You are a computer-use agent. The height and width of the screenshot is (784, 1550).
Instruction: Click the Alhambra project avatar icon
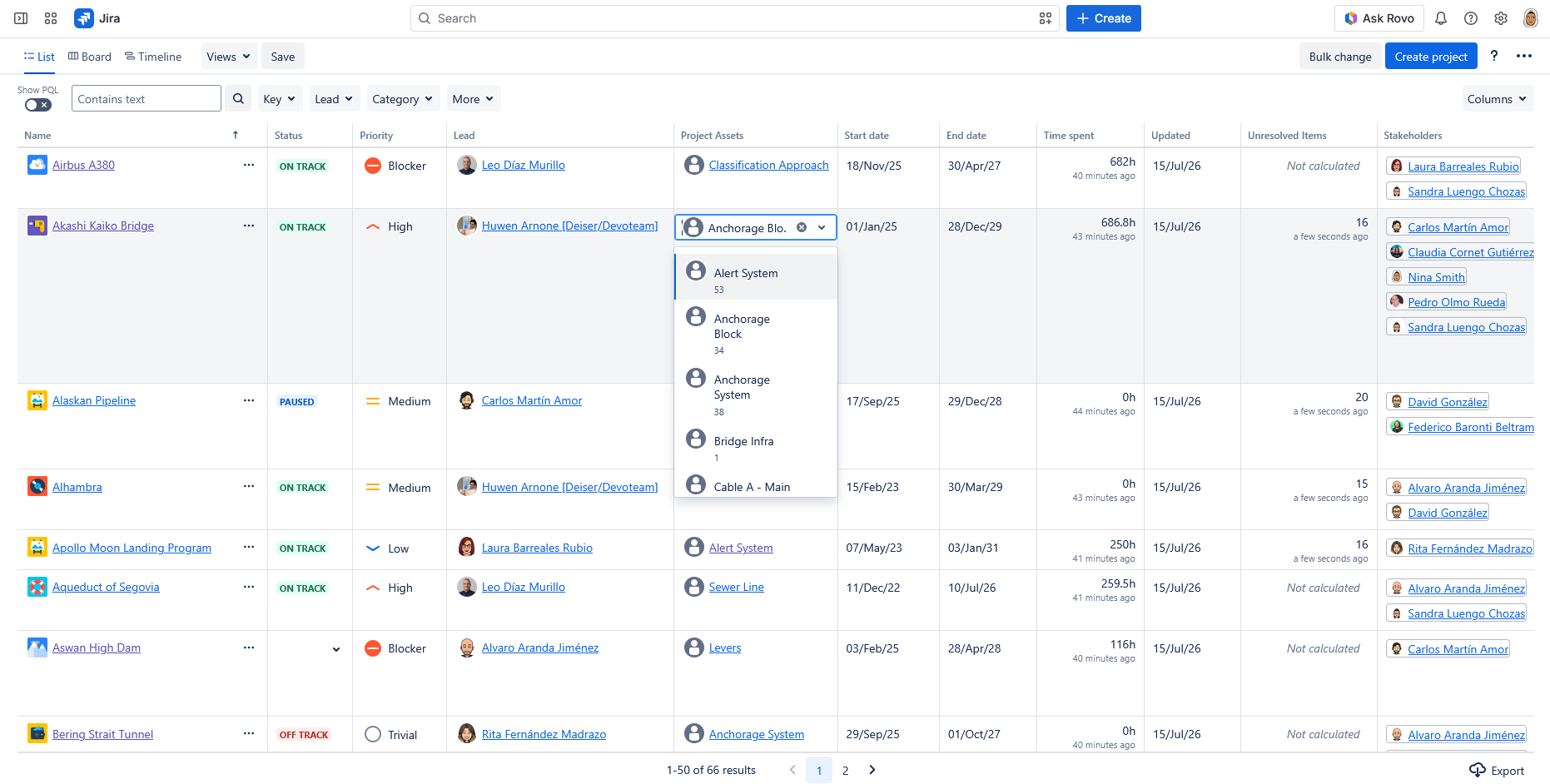tap(37, 486)
